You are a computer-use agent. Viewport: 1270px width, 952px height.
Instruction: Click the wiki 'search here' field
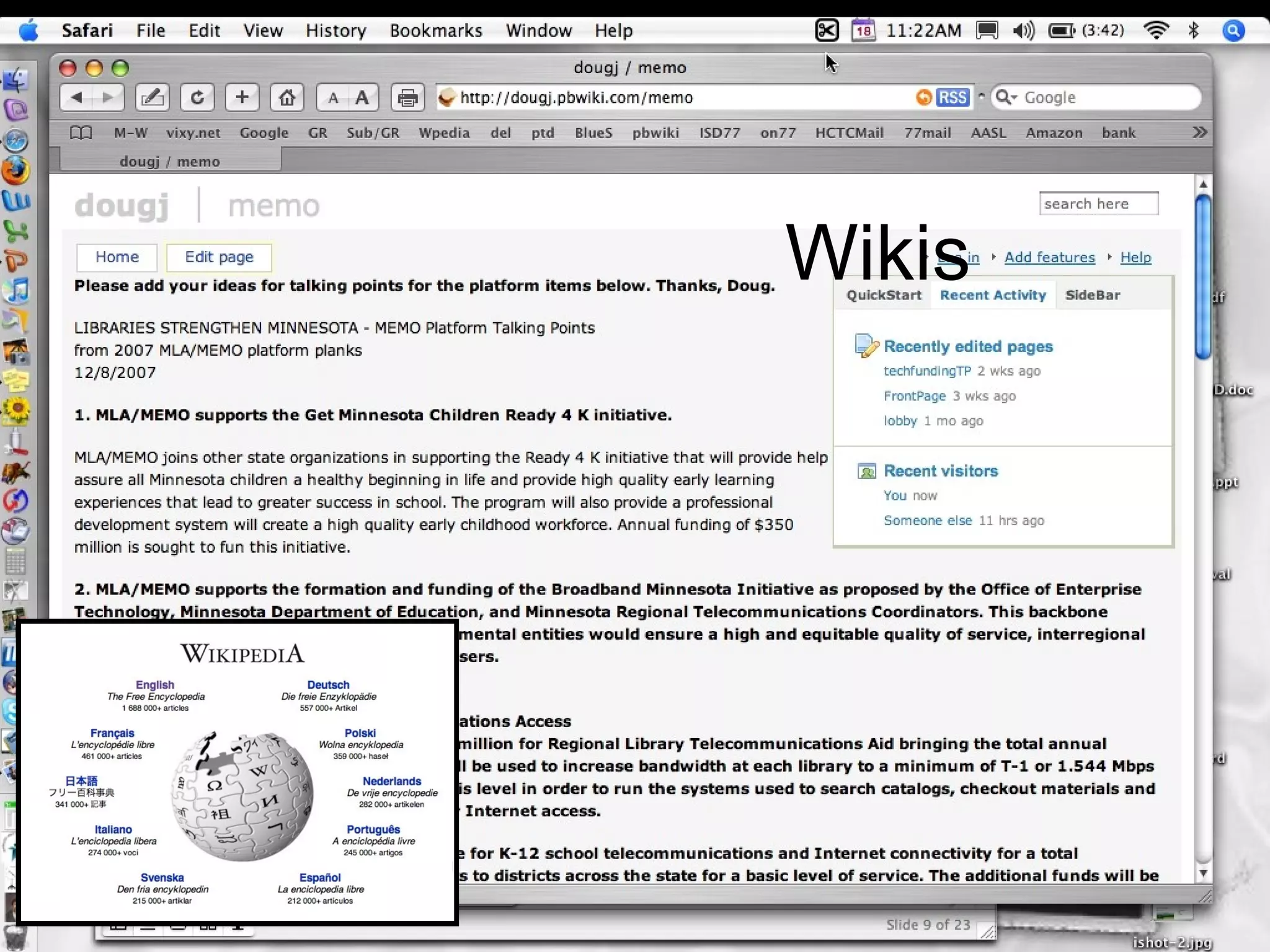[x=1098, y=203]
